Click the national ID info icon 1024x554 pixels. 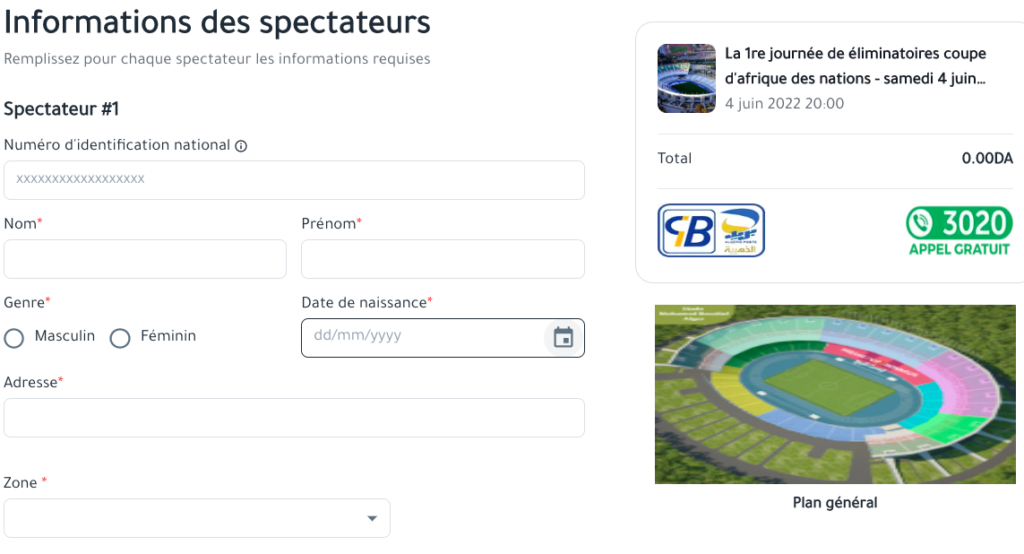(241, 146)
